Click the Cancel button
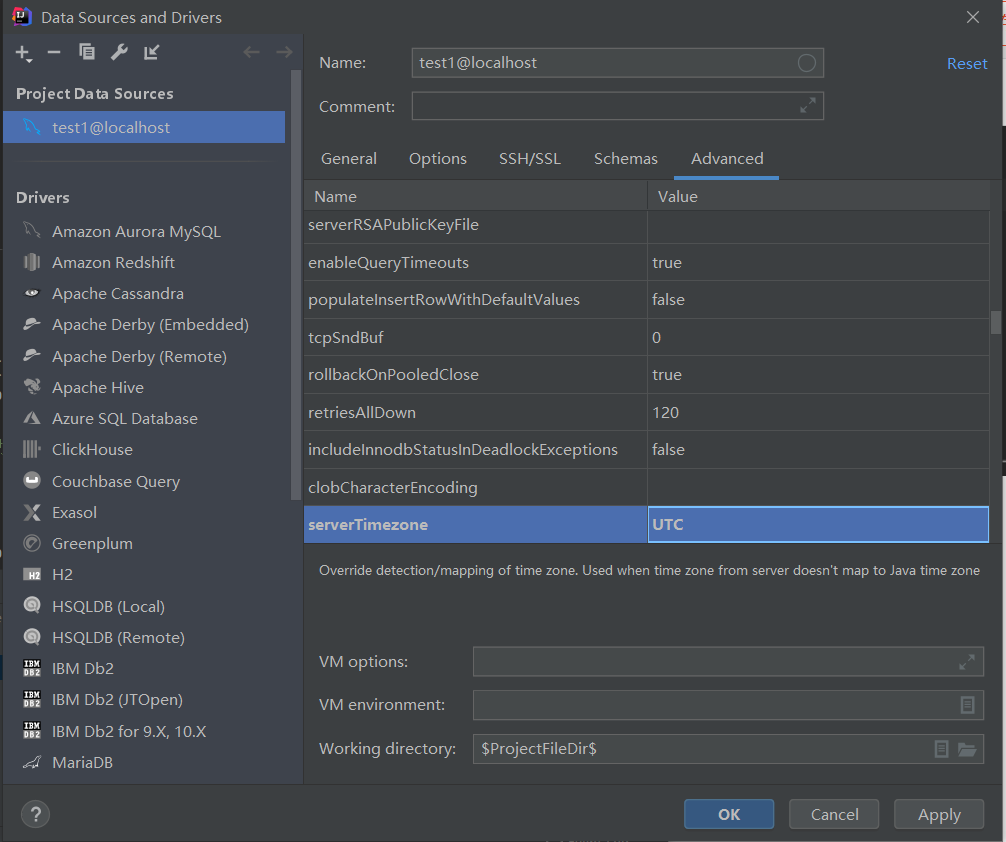 834,814
